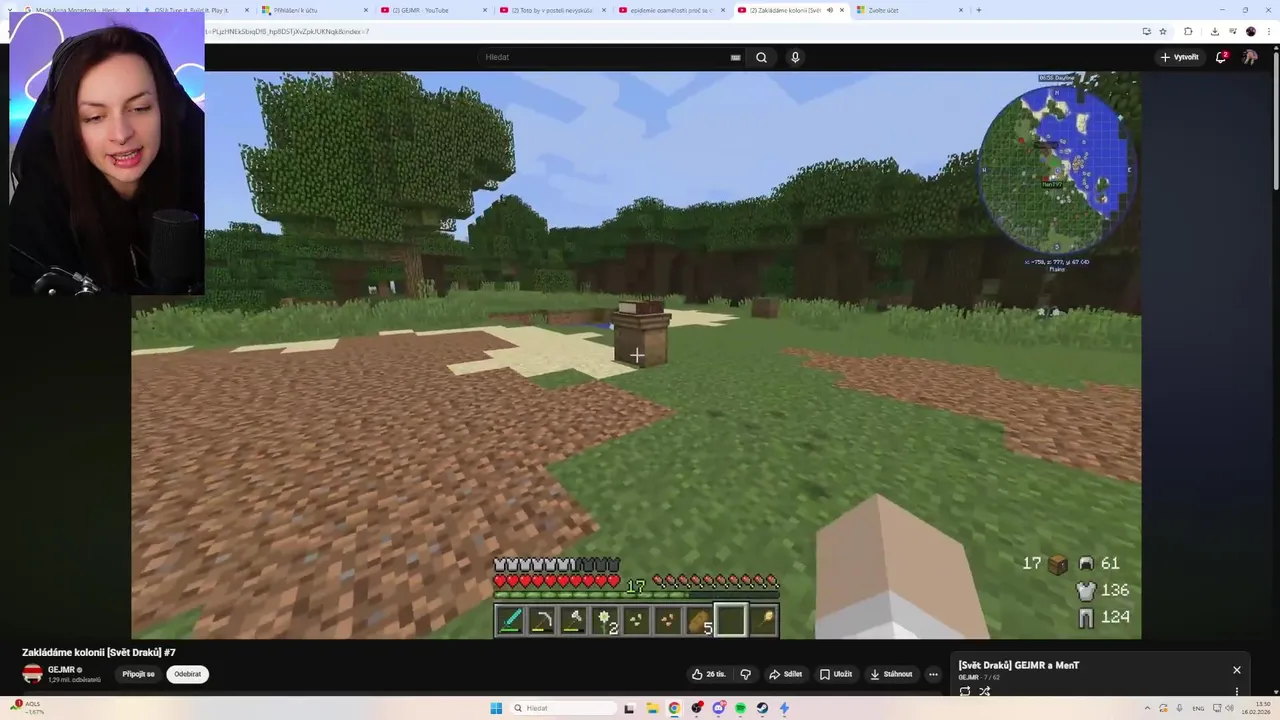The height and width of the screenshot is (720, 1280).
Task: Open YouTube notifications bell
Action: coord(1221,57)
